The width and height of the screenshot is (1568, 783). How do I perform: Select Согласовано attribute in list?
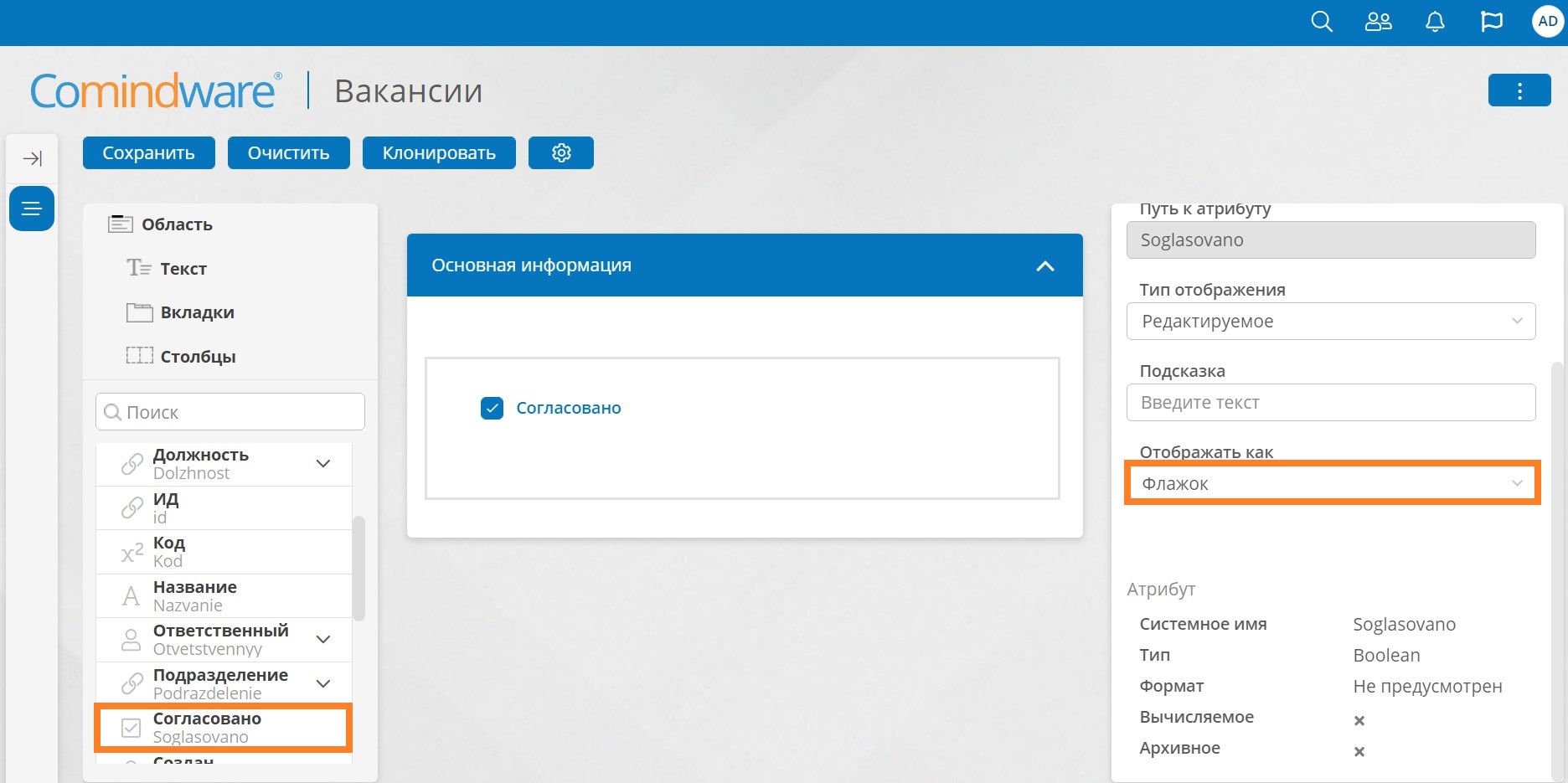tap(224, 728)
